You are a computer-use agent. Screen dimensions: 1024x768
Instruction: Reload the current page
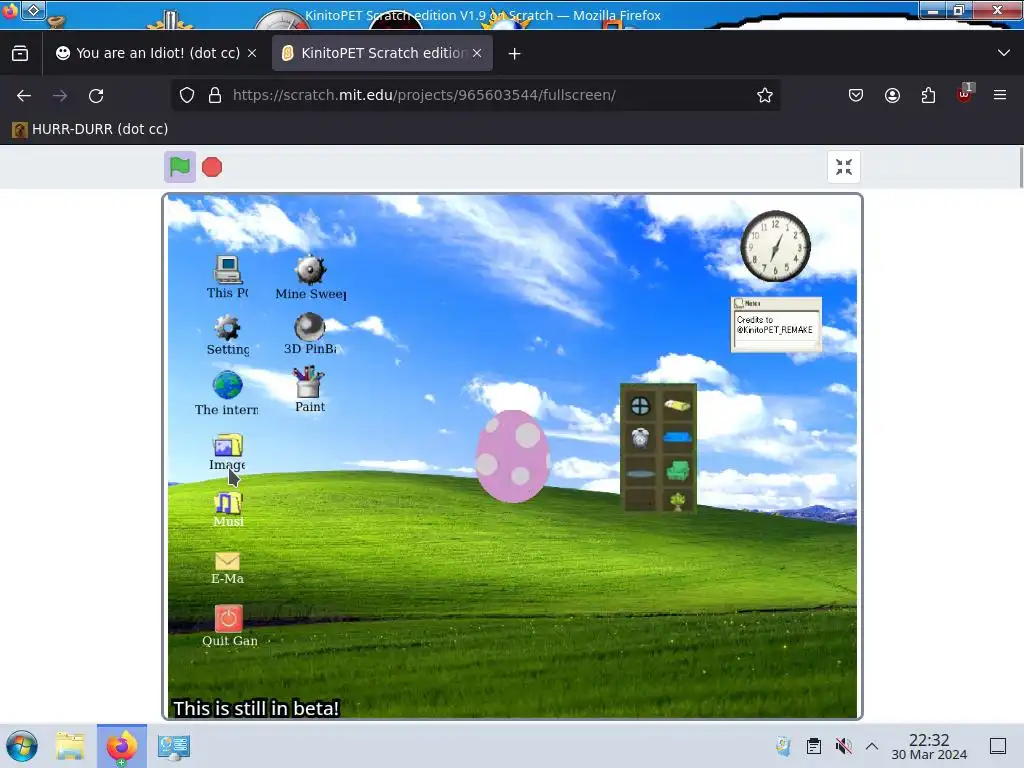click(96, 95)
